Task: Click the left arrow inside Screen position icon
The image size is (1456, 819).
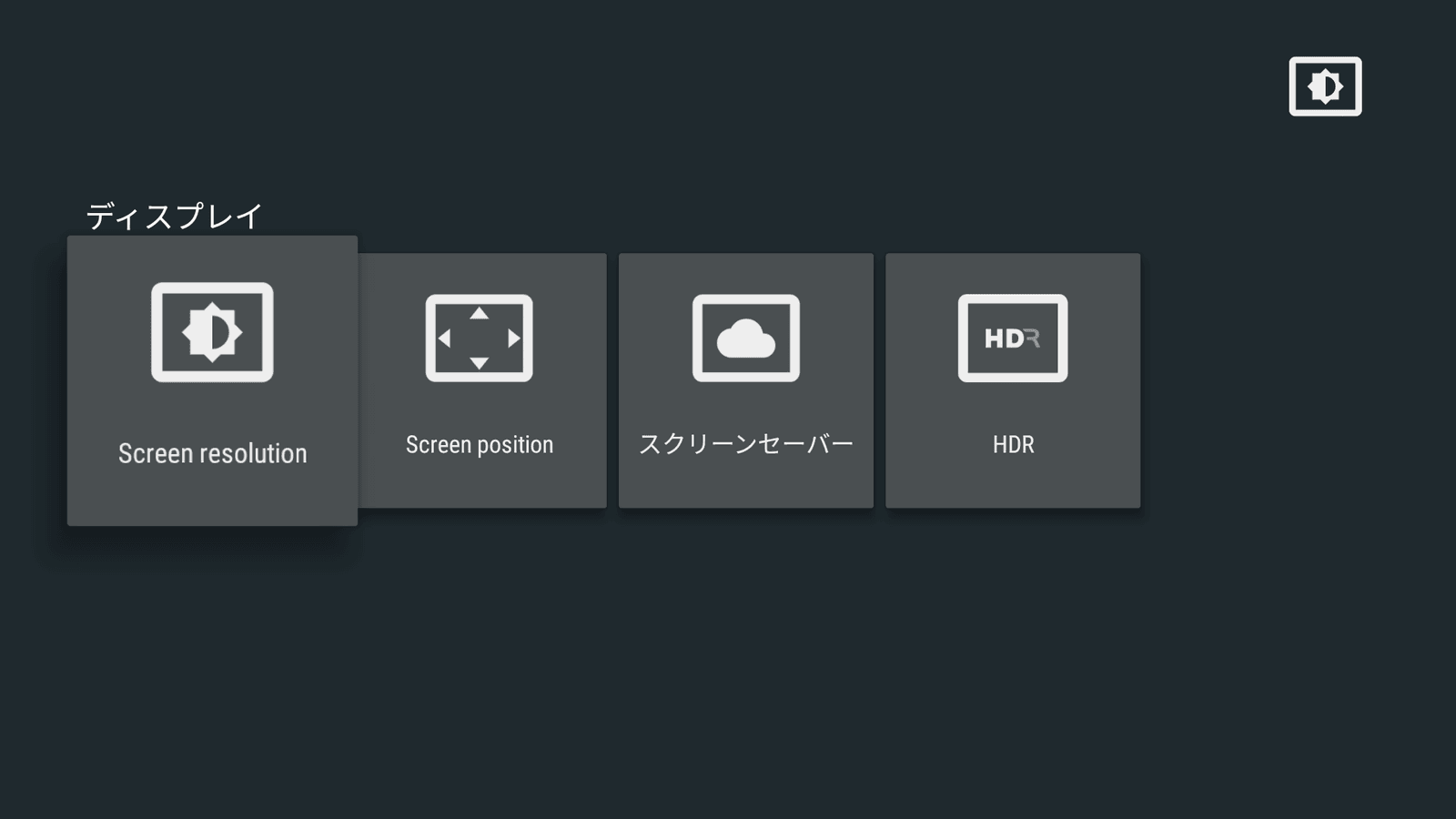Action: pyautogui.click(x=445, y=339)
